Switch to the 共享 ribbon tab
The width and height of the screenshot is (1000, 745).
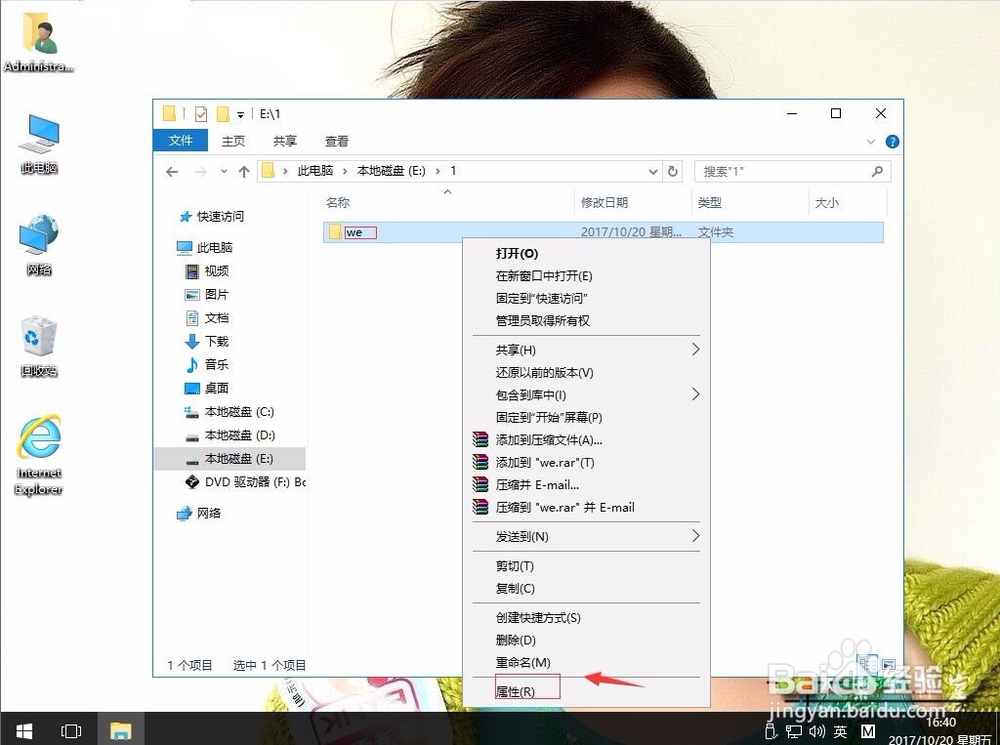click(284, 141)
